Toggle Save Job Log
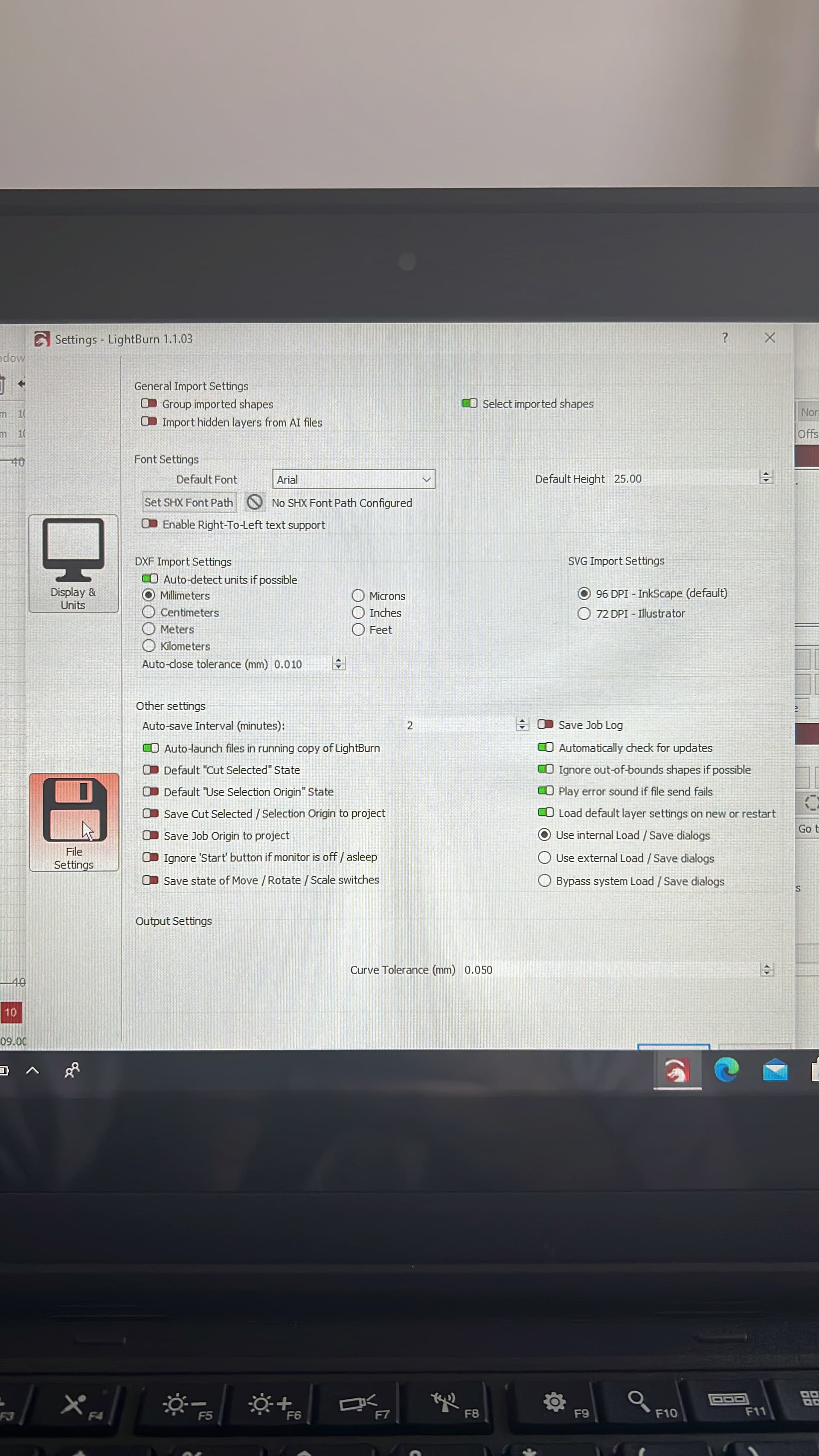This screenshot has width=819, height=1456. tap(546, 725)
